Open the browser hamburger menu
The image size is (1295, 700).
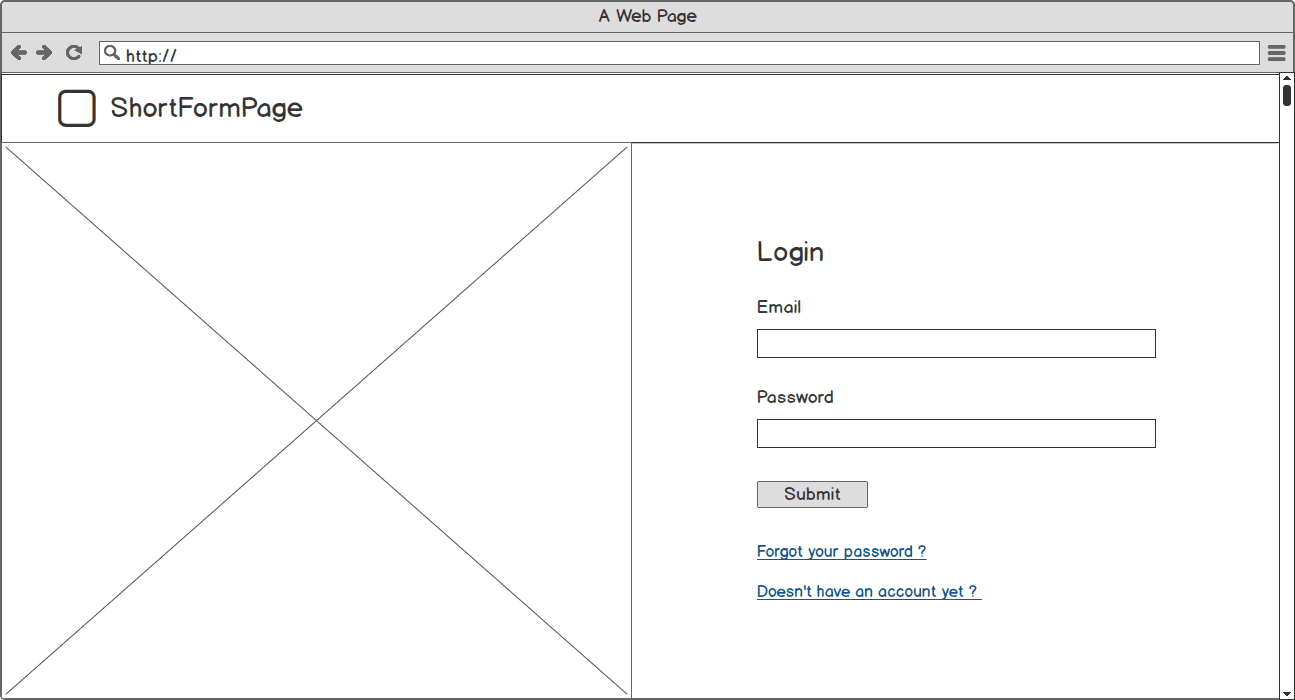(x=1276, y=53)
